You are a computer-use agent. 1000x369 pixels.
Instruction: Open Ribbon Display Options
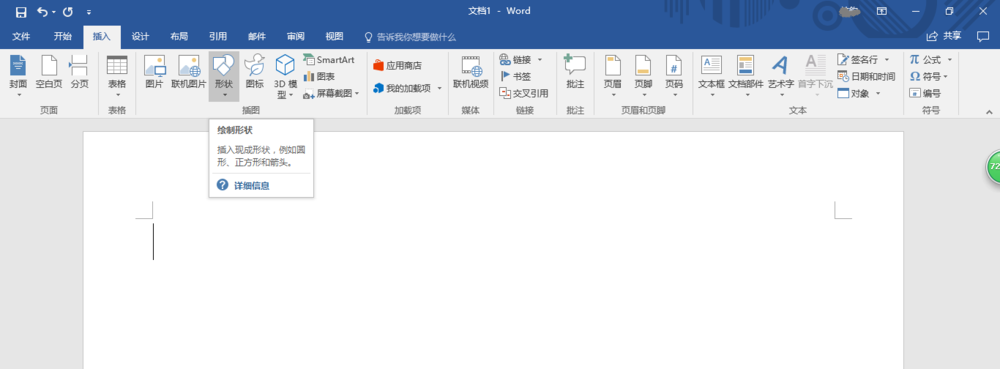[x=882, y=11]
